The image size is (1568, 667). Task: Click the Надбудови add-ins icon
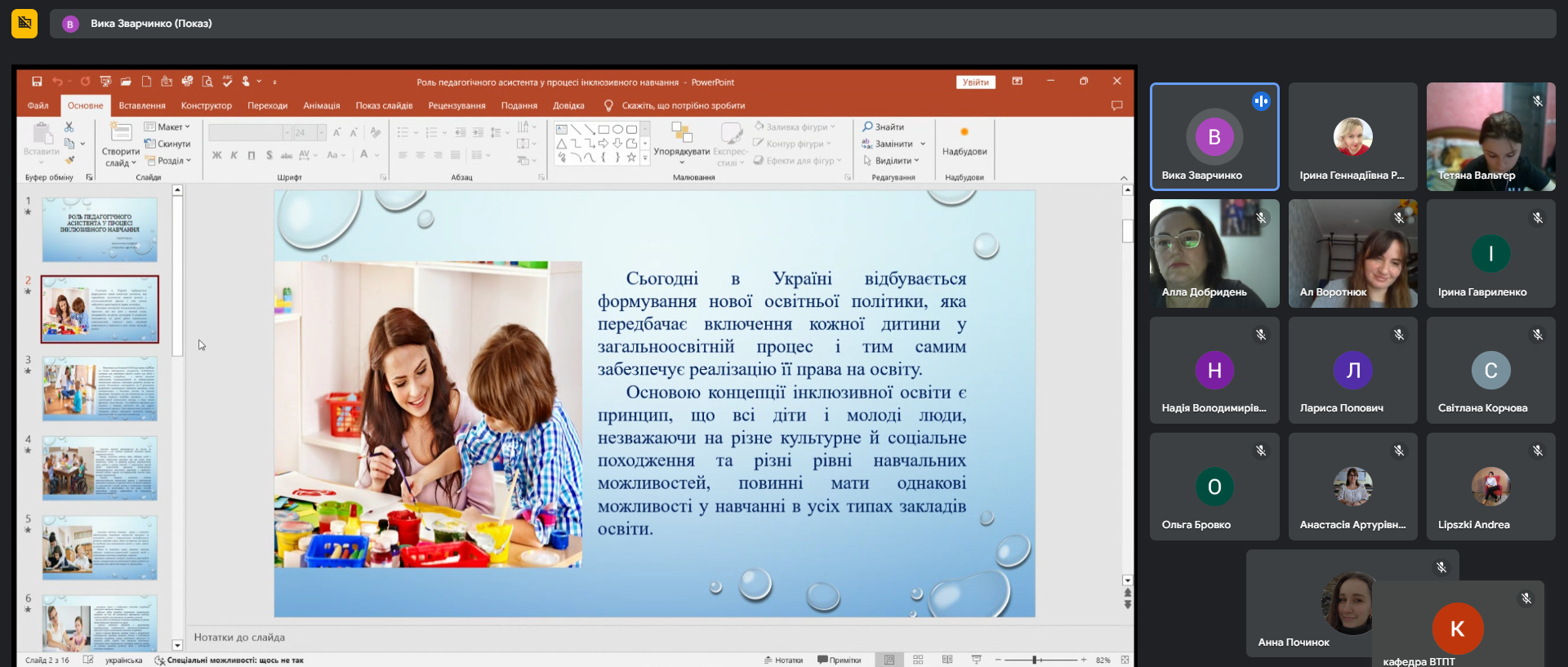click(964, 140)
